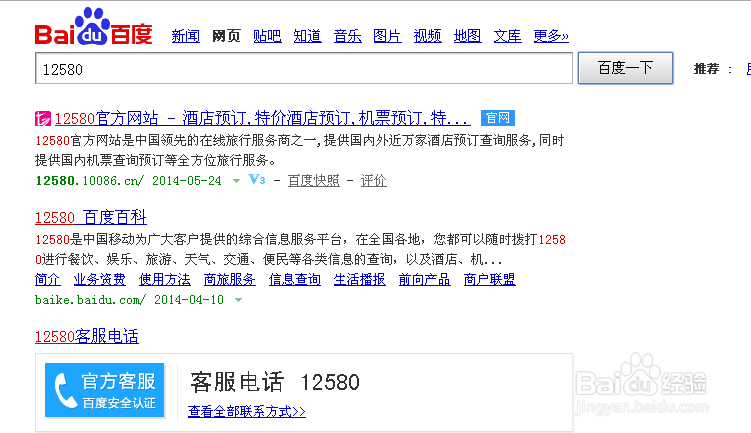Open the 商旅服务 sublink
The height and width of the screenshot is (433, 751).
tap(230, 279)
